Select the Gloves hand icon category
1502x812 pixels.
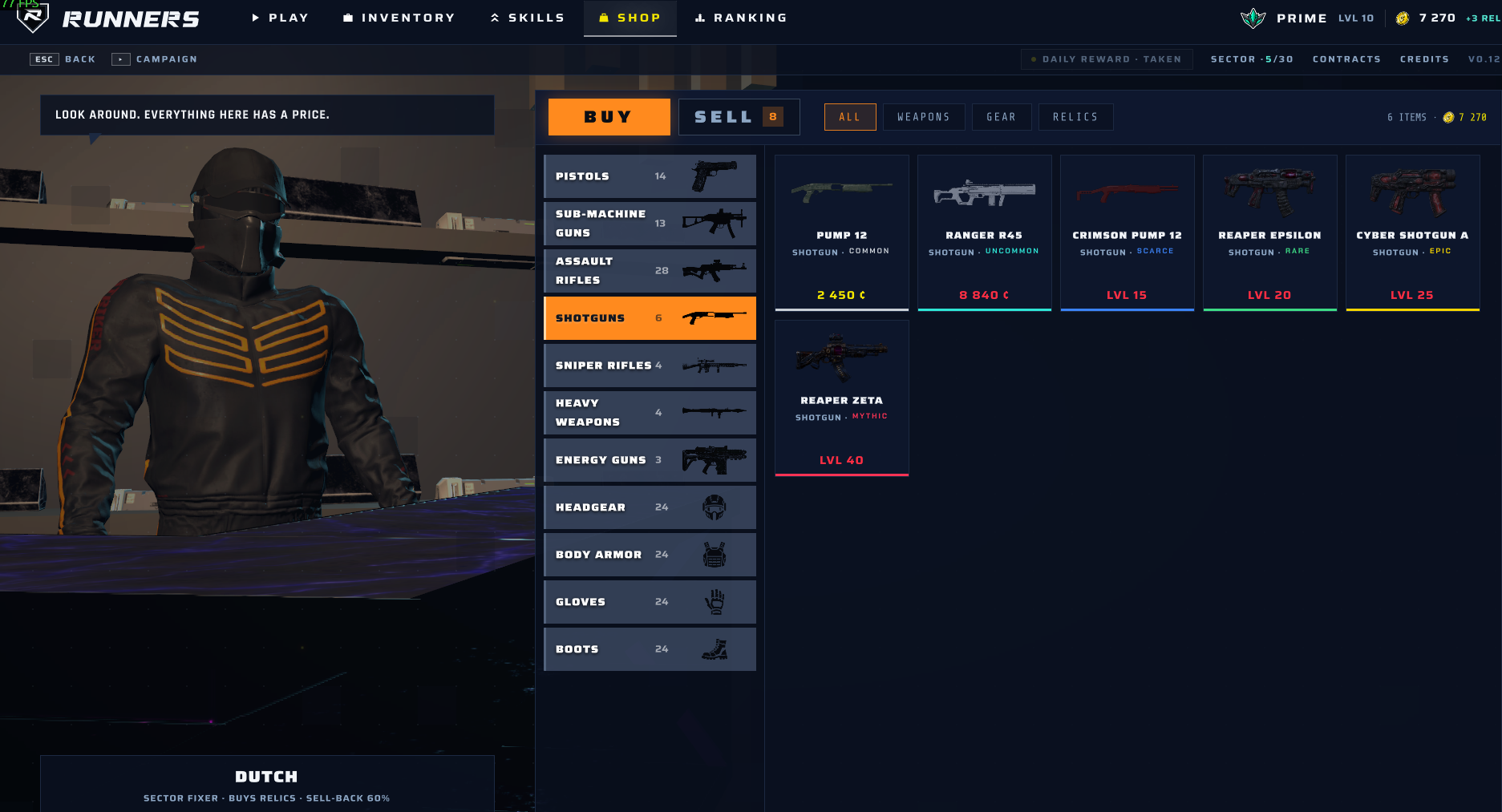point(715,602)
